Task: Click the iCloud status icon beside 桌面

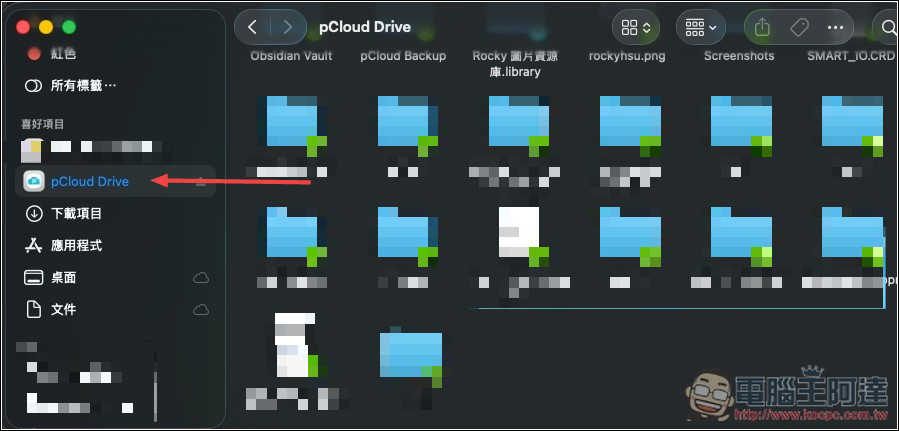Action: point(200,277)
